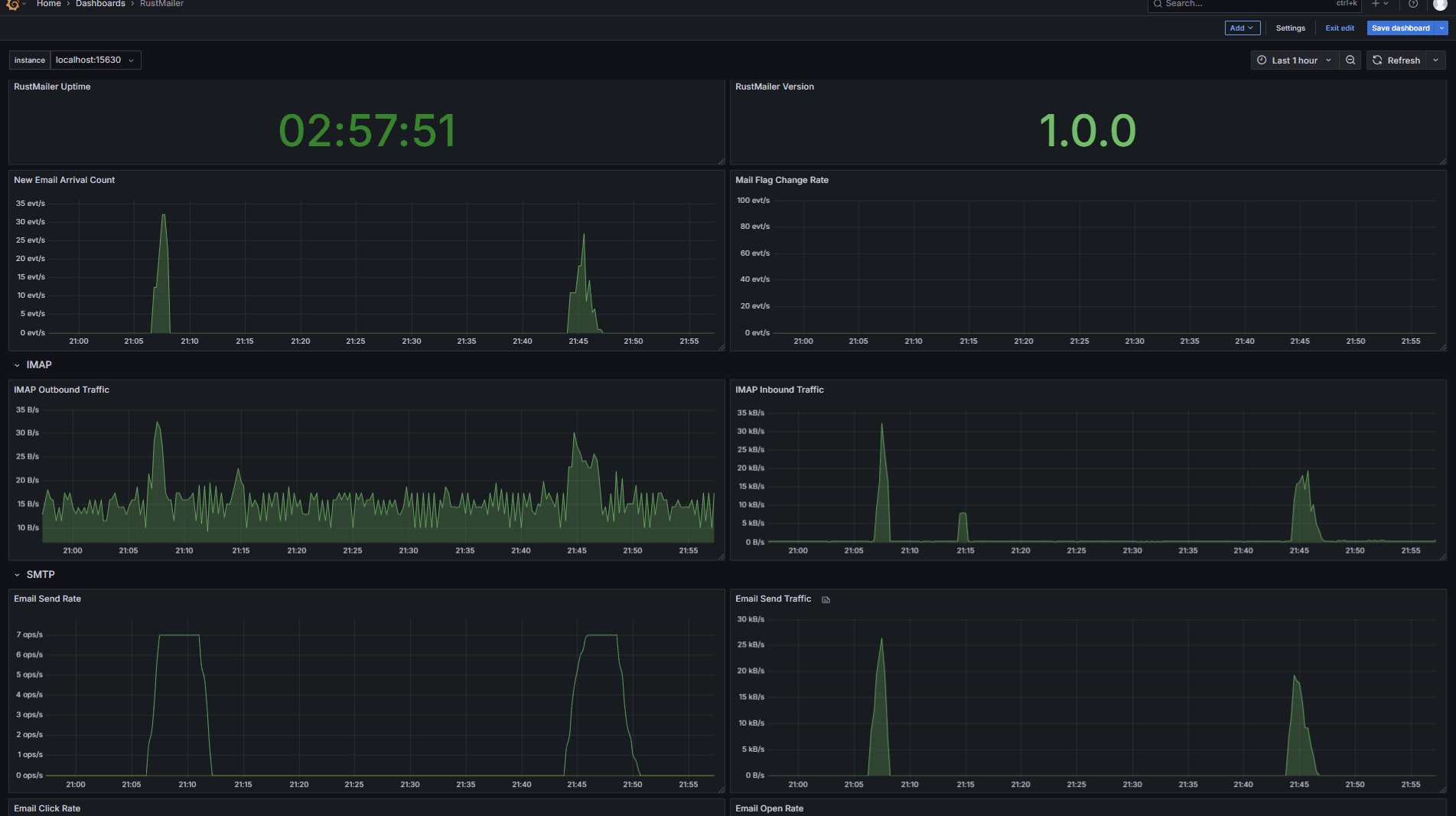Click the zoom out time range icon
Screen dimensions: 1456x816
(1350, 60)
